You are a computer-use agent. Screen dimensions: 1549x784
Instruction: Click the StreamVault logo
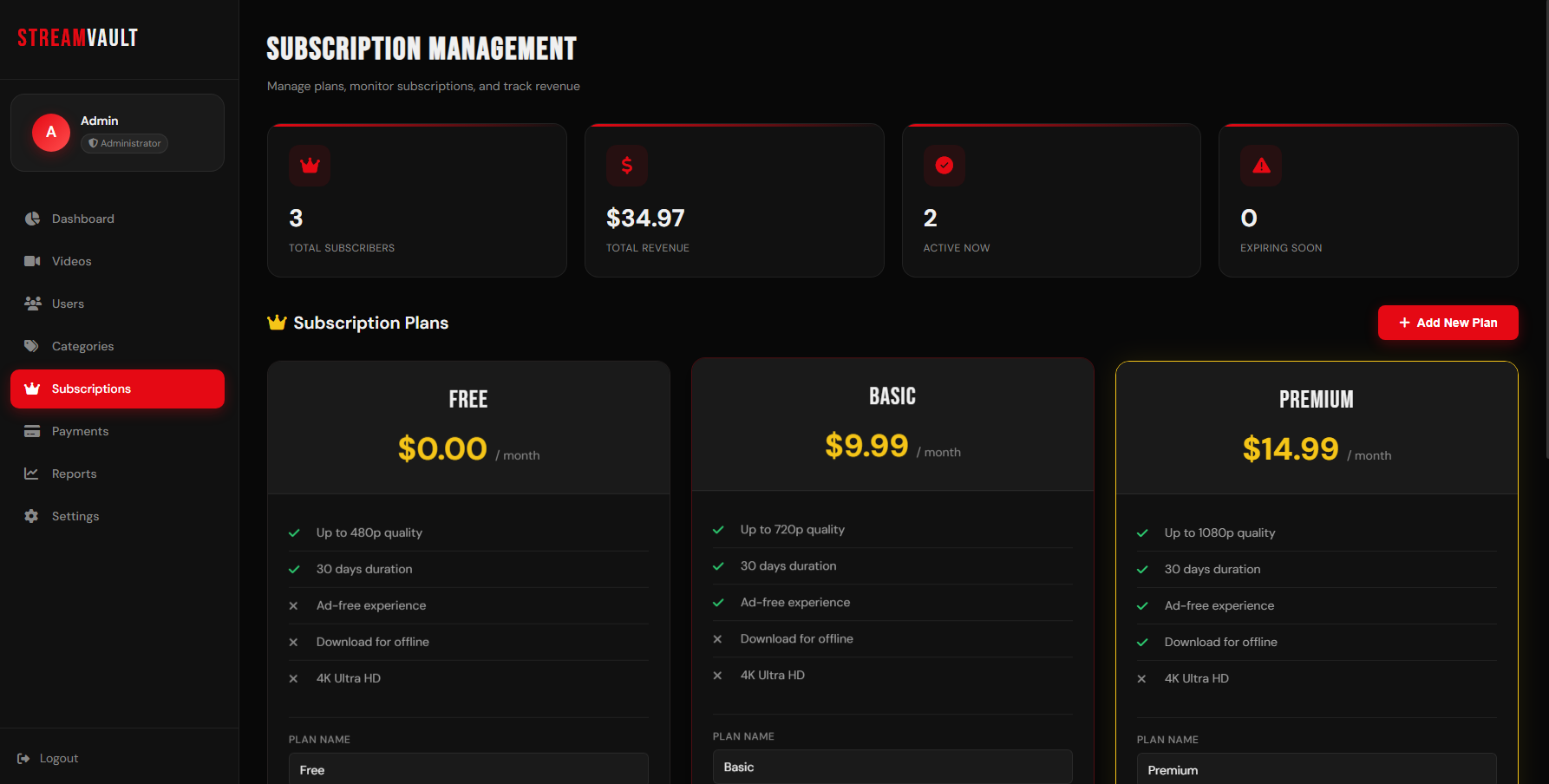point(78,38)
